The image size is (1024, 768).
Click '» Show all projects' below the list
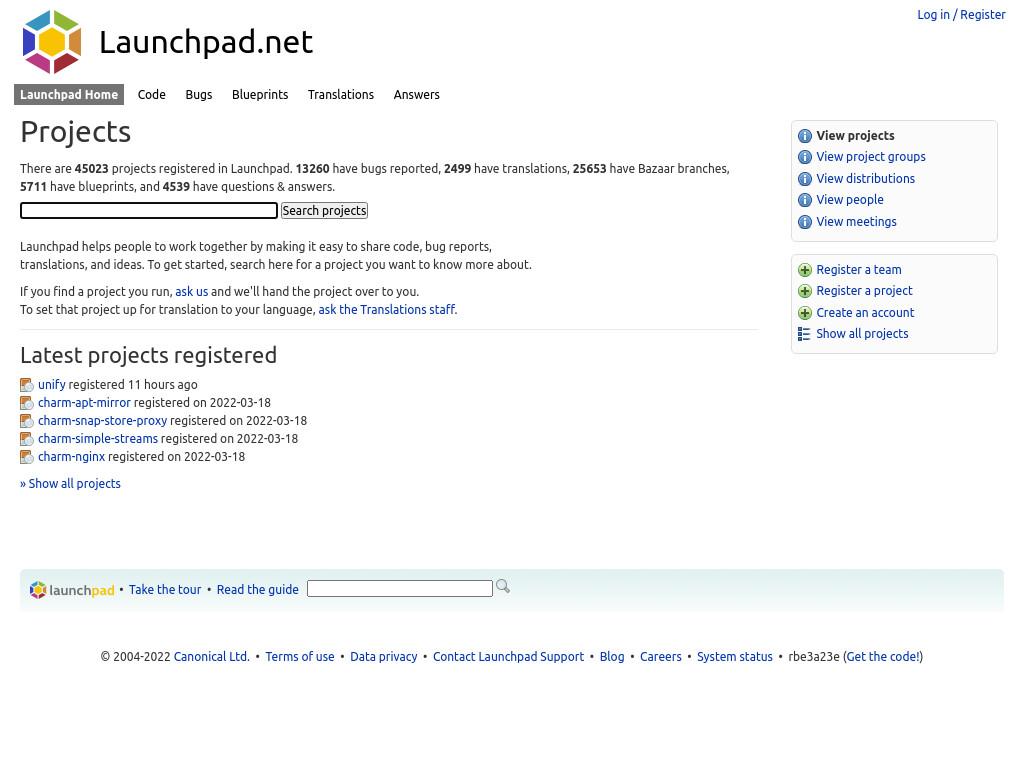click(x=71, y=484)
